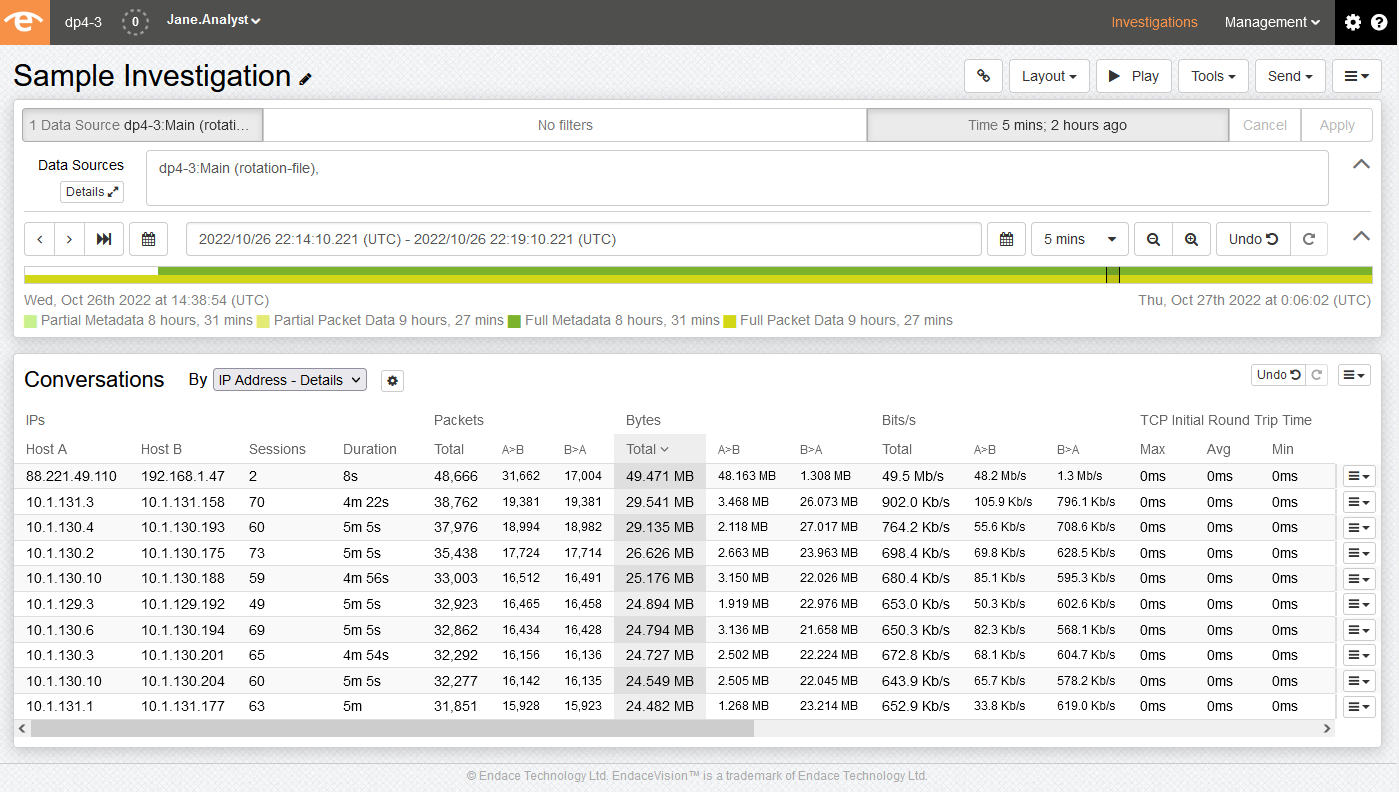Zoom out the time range

click(x=1153, y=239)
